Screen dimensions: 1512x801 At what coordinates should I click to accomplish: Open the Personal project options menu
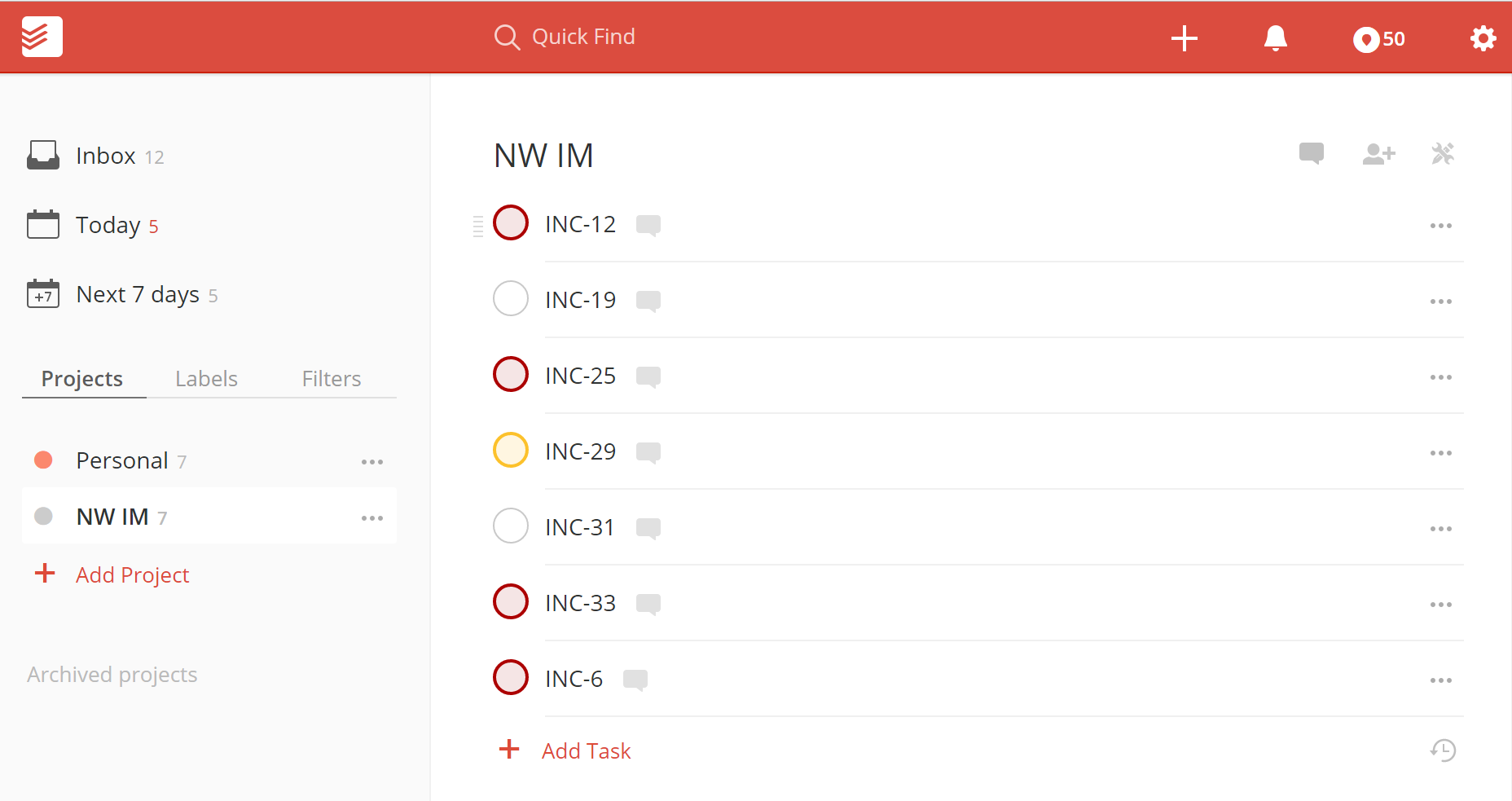click(x=372, y=462)
